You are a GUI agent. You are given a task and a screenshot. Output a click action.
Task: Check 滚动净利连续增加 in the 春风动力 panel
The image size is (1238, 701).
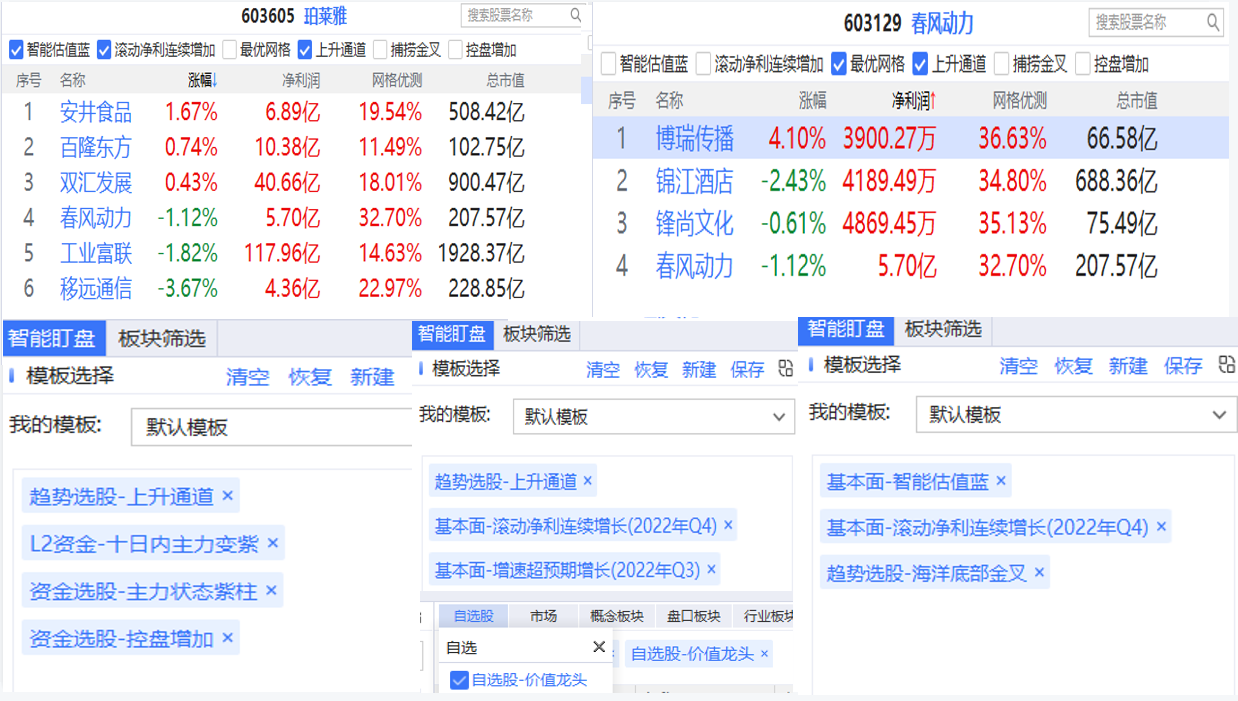point(703,64)
